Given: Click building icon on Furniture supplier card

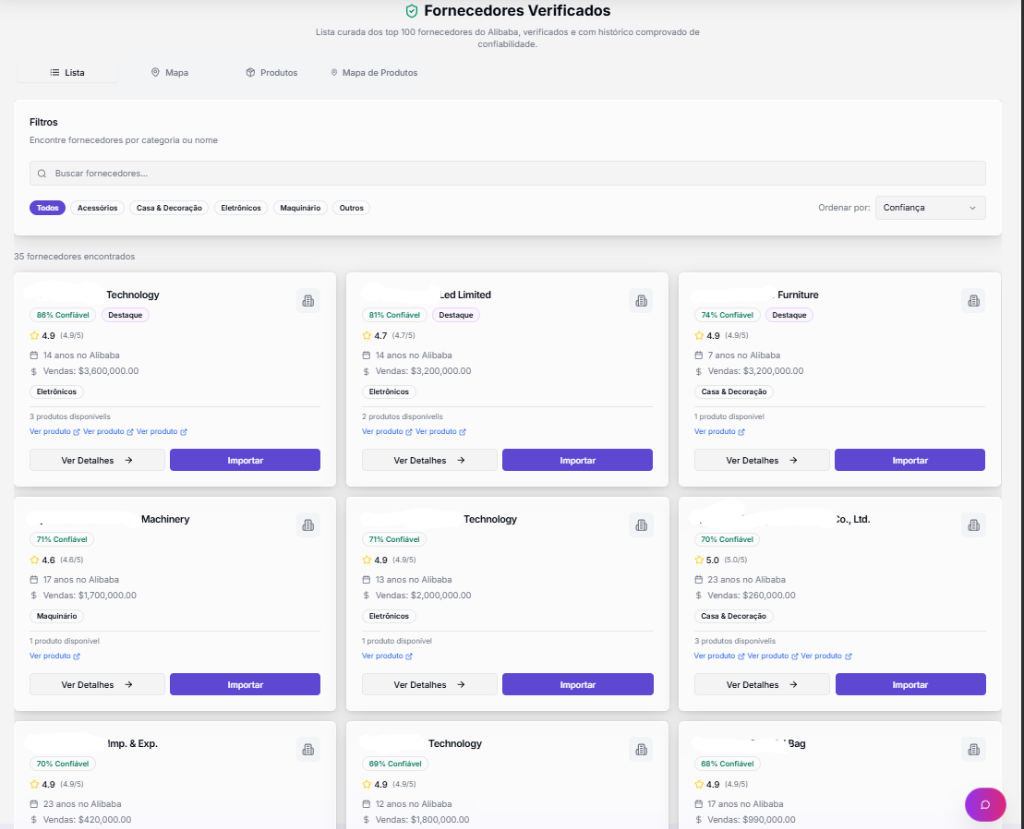Looking at the screenshot, I should pos(973,301).
